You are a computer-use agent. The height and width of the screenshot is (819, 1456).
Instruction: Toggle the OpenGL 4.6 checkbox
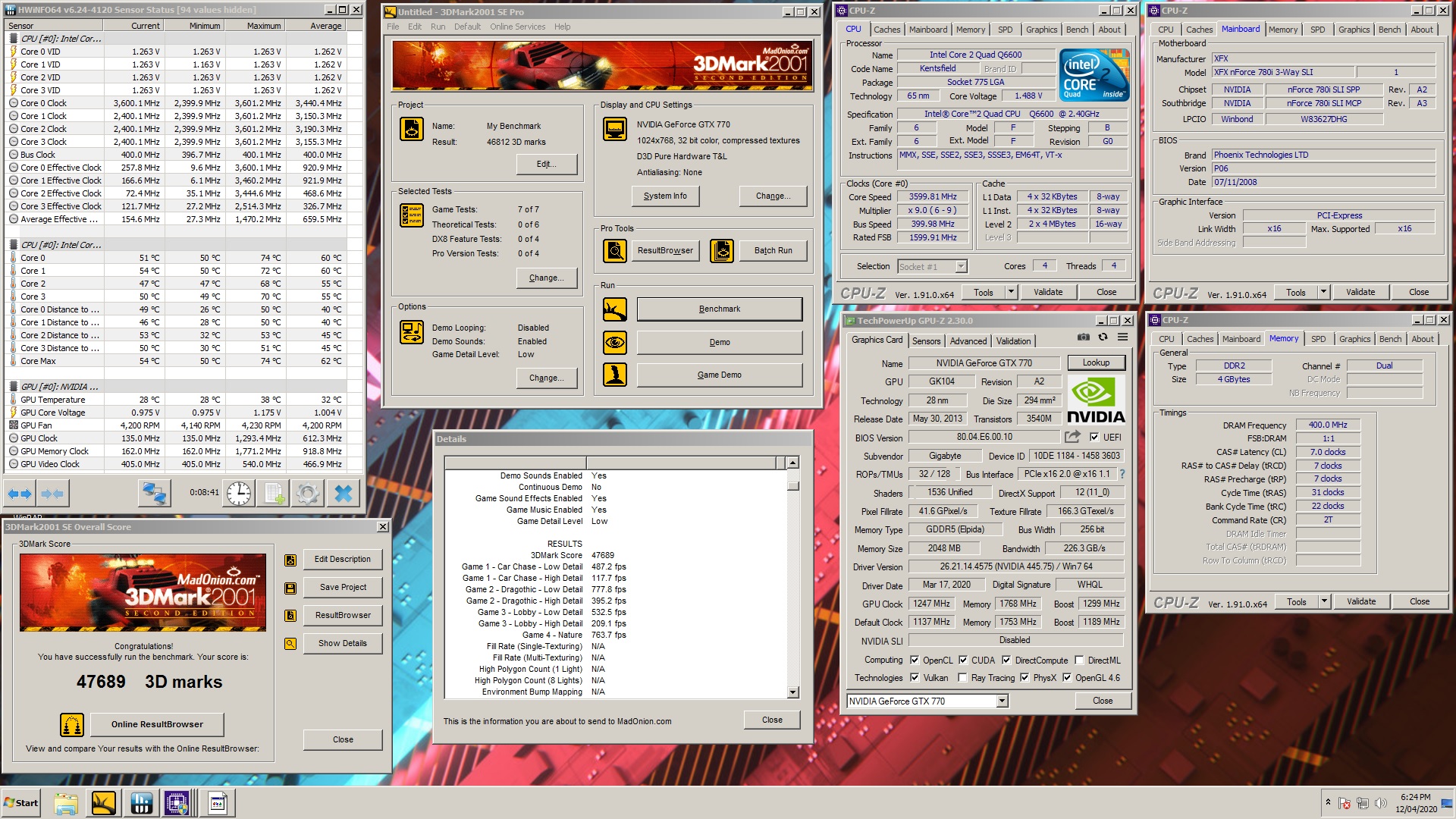click(x=1067, y=678)
